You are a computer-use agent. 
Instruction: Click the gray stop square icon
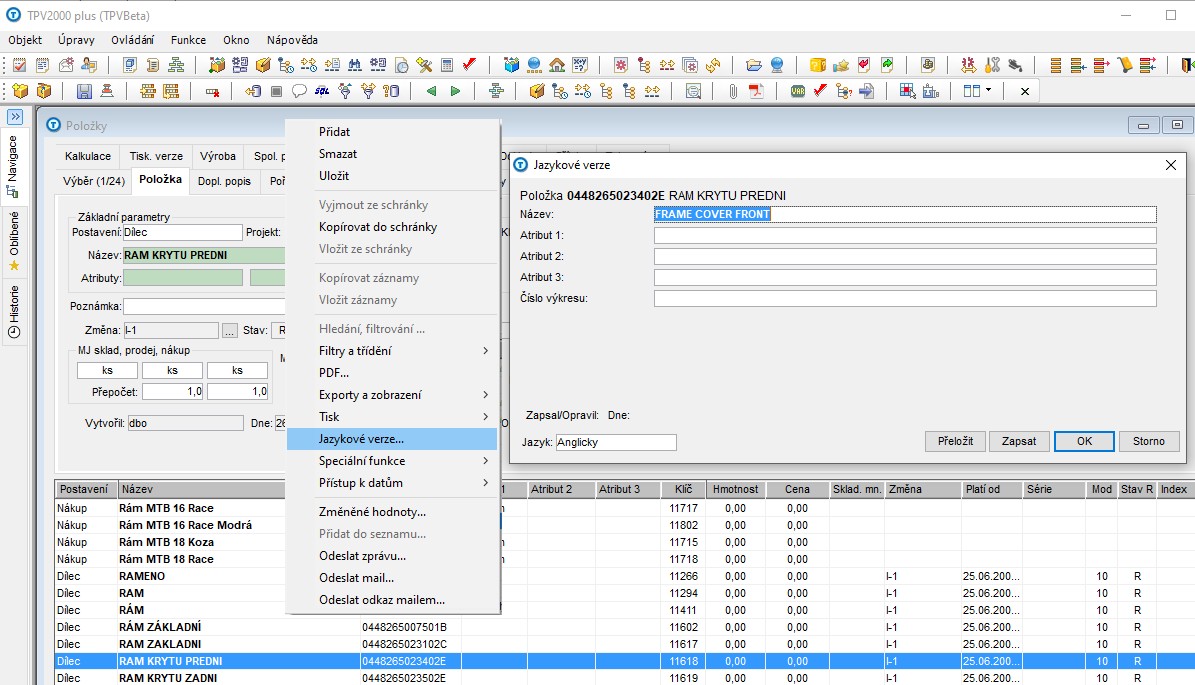click(277, 91)
